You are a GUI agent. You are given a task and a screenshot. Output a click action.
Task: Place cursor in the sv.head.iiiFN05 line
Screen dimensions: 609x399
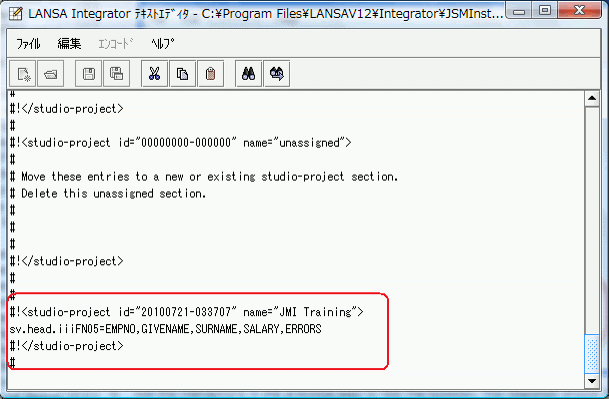coord(165,329)
